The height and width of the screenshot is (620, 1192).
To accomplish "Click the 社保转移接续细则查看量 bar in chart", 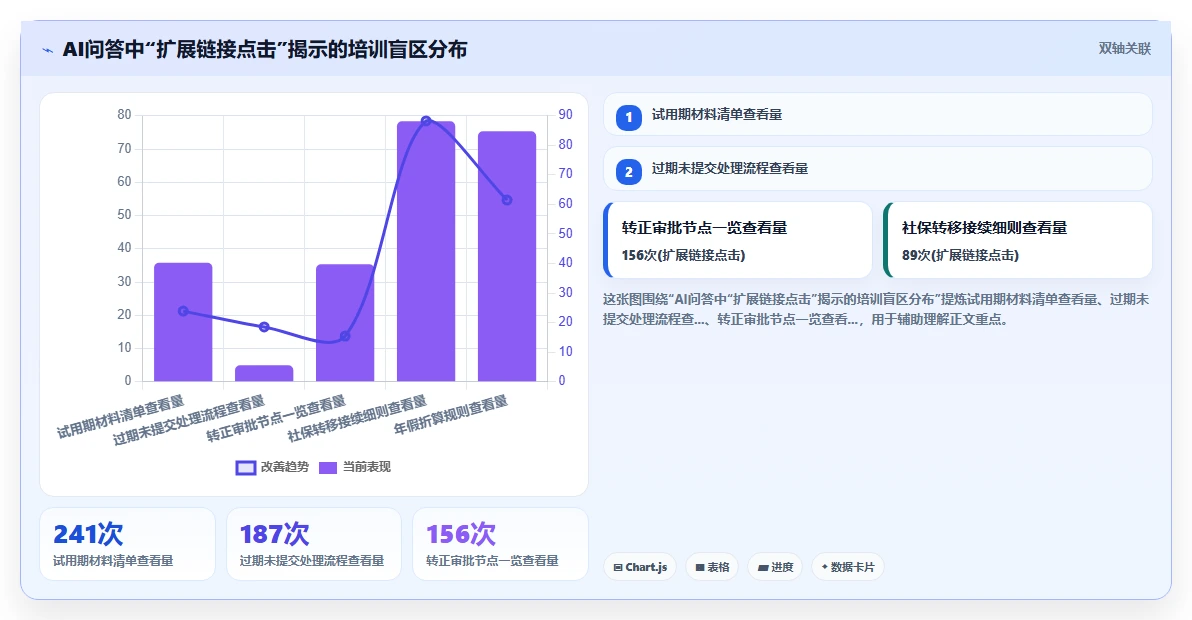I will pyautogui.click(x=426, y=251).
